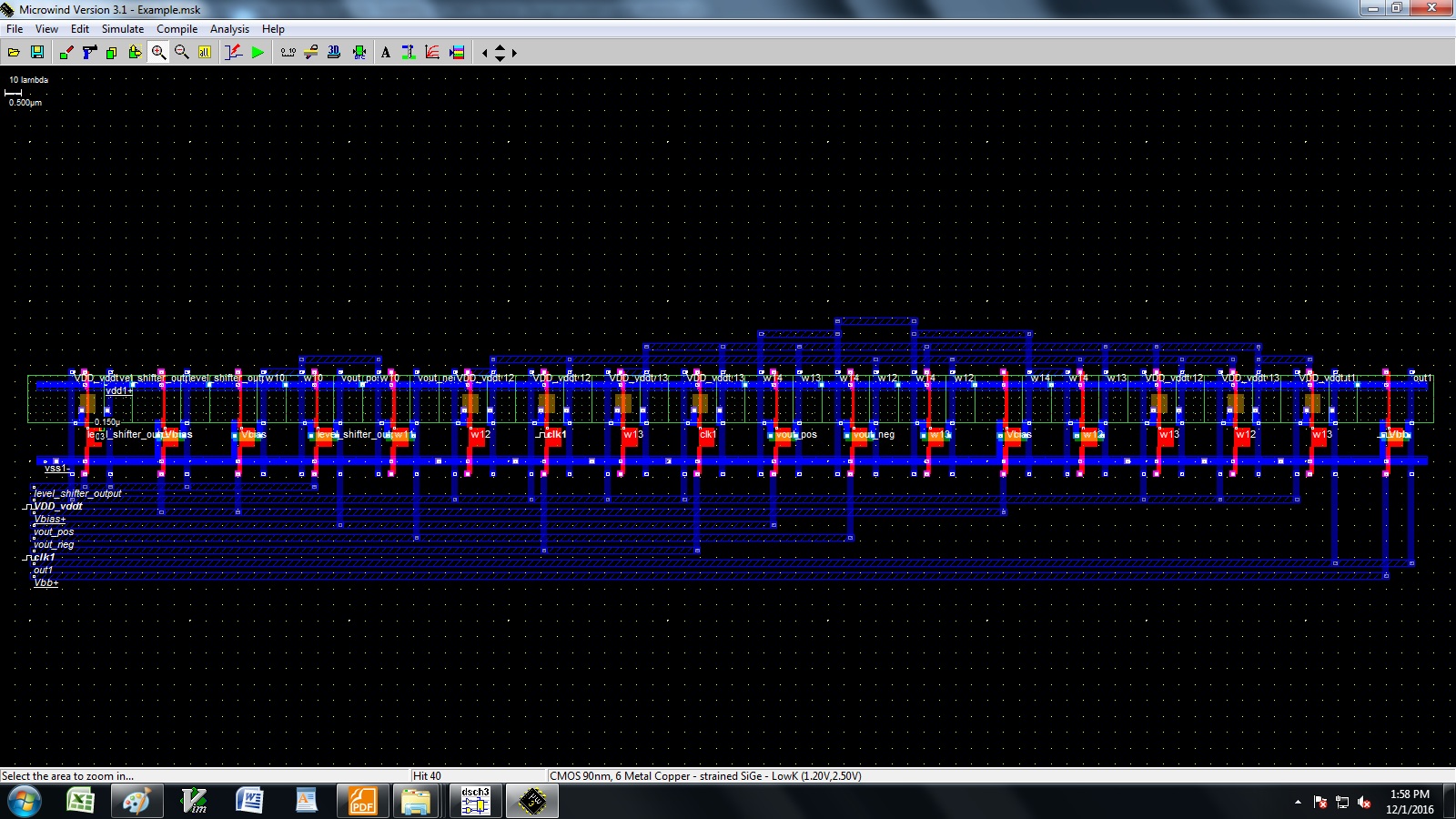Switch to the dsch3 taskbar app

coord(475,802)
